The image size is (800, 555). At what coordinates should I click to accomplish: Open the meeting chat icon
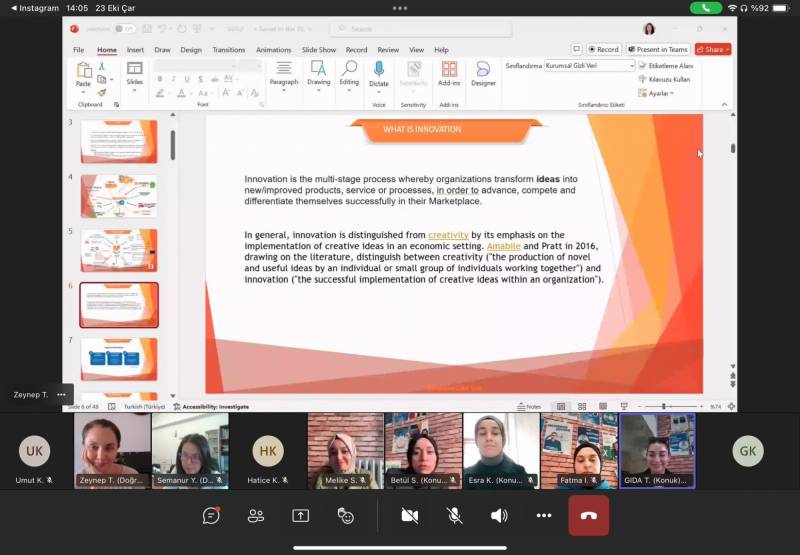[x=211, y=515]
